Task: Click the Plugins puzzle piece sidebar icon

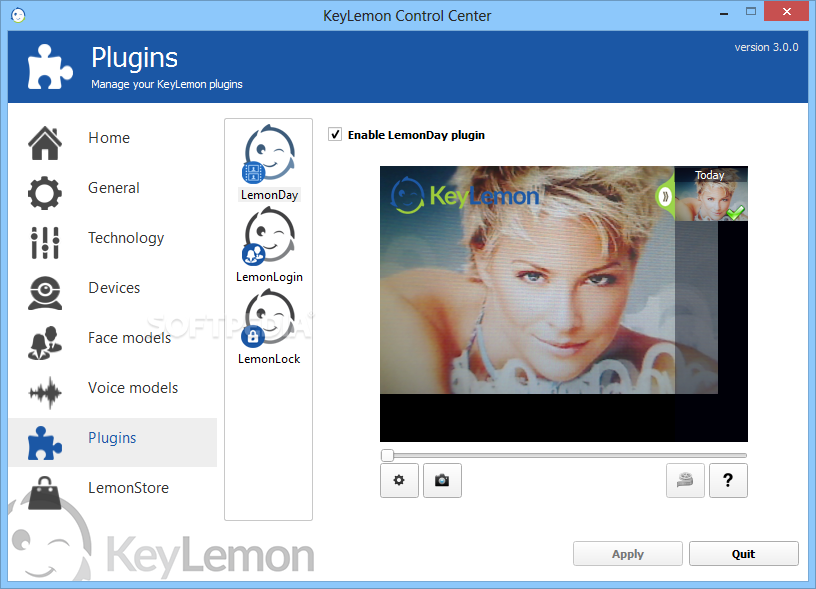Action: [45, 443]
